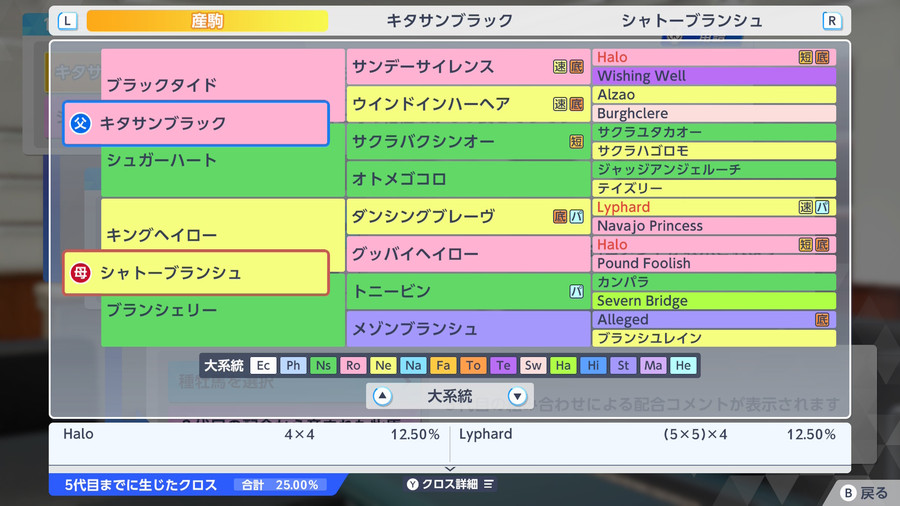Viewport: 900px width, 506px height.
Task: Click the B button icon
Action: pos(848,493)
